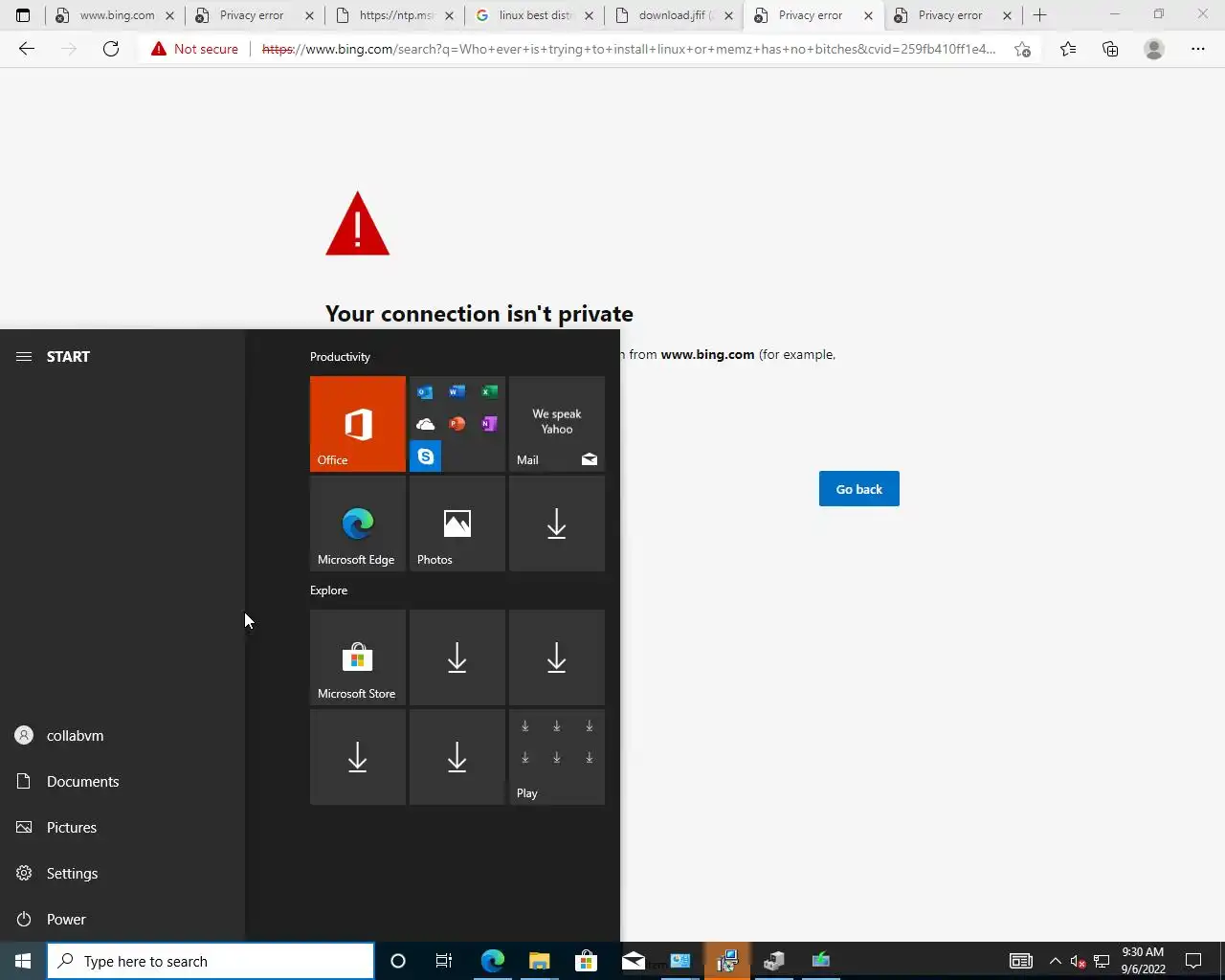The height and width of the screenshot is (980, 1225).
Task: Open Task View on taskbar
Action: 444,961
